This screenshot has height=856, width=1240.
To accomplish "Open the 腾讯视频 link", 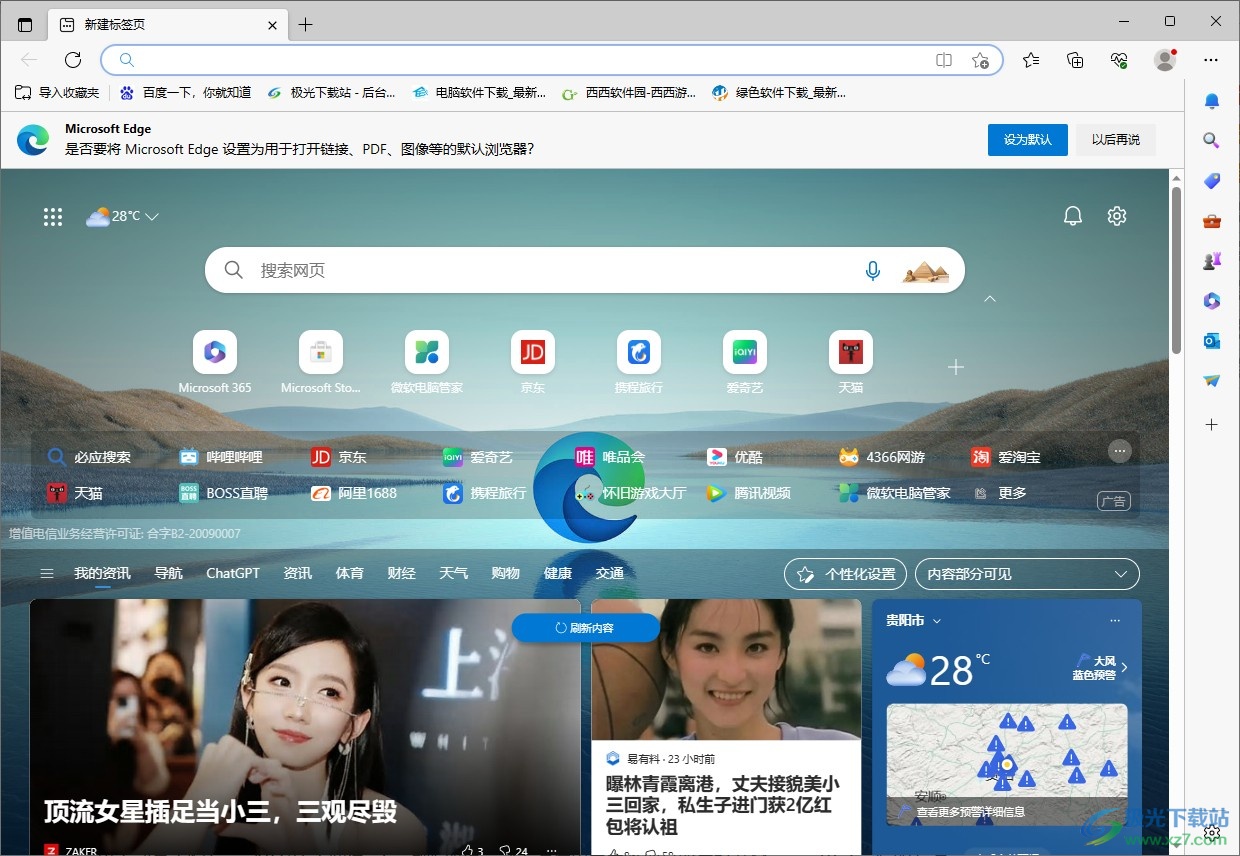I will (x=748, y=493).
